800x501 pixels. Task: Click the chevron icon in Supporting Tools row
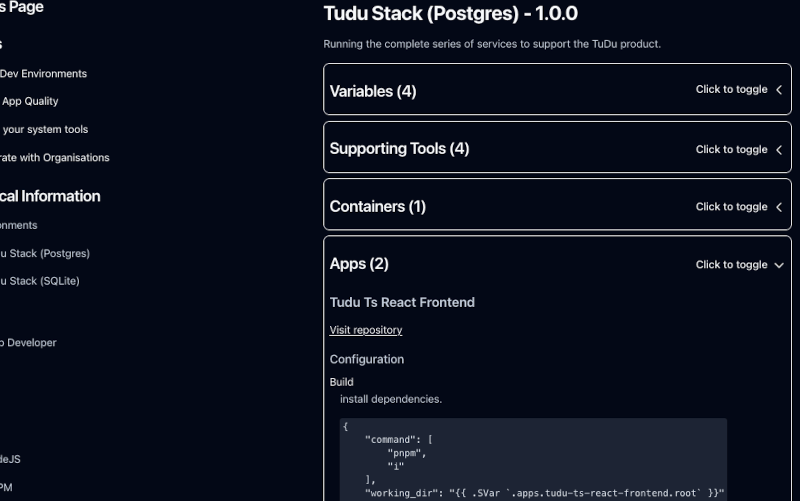pos(779,149)
